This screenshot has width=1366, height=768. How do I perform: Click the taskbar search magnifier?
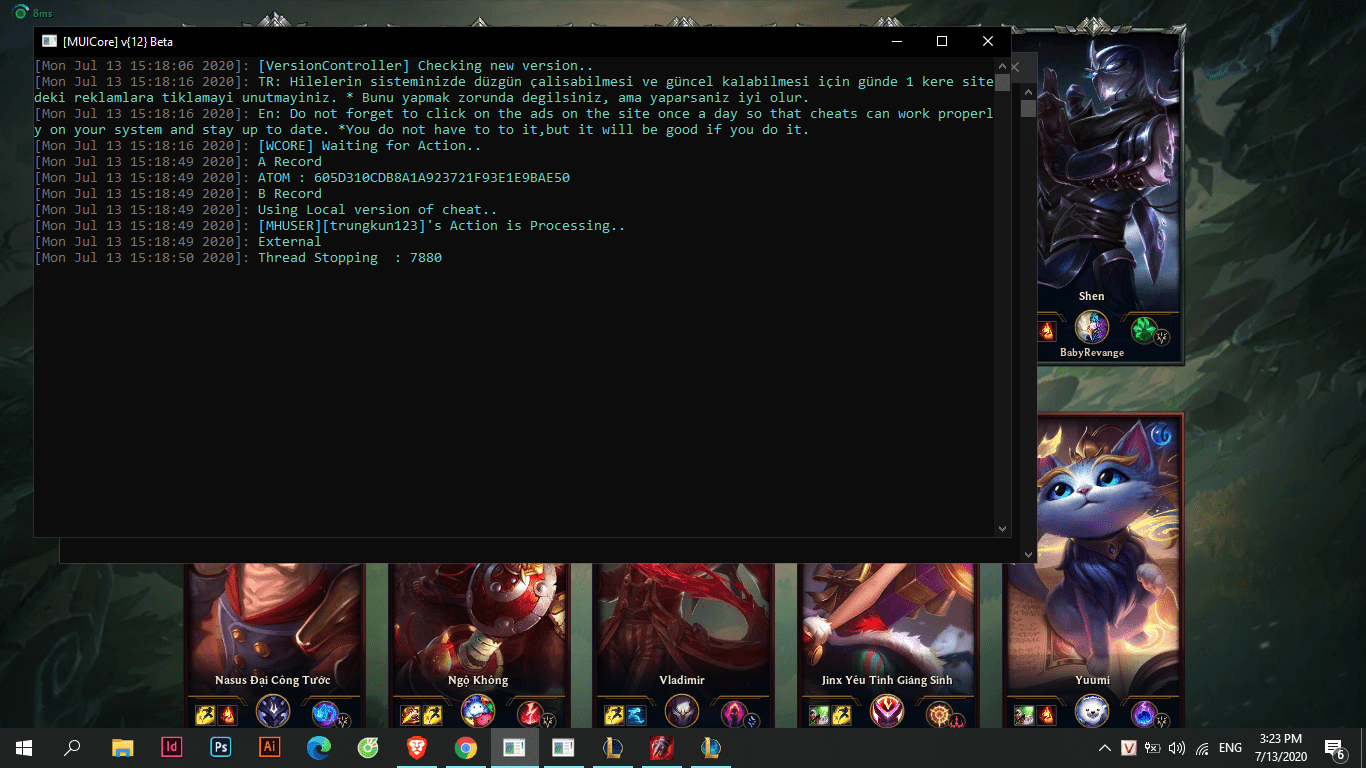(x=72, y=747)
